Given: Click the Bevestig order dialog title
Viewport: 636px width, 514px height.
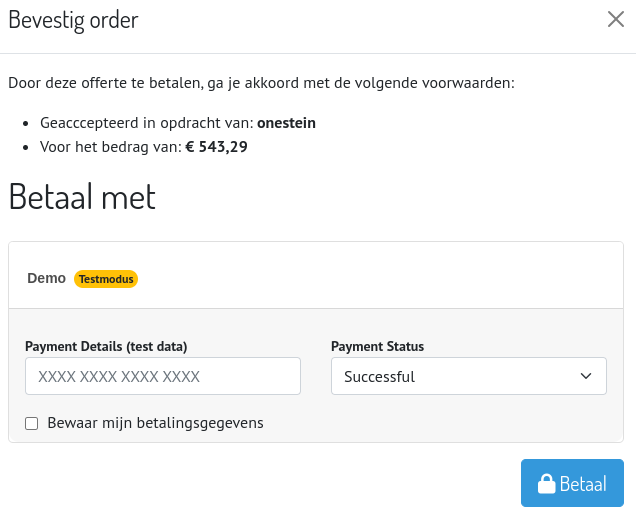Looking at the screenshot, I should pos(73,19).
